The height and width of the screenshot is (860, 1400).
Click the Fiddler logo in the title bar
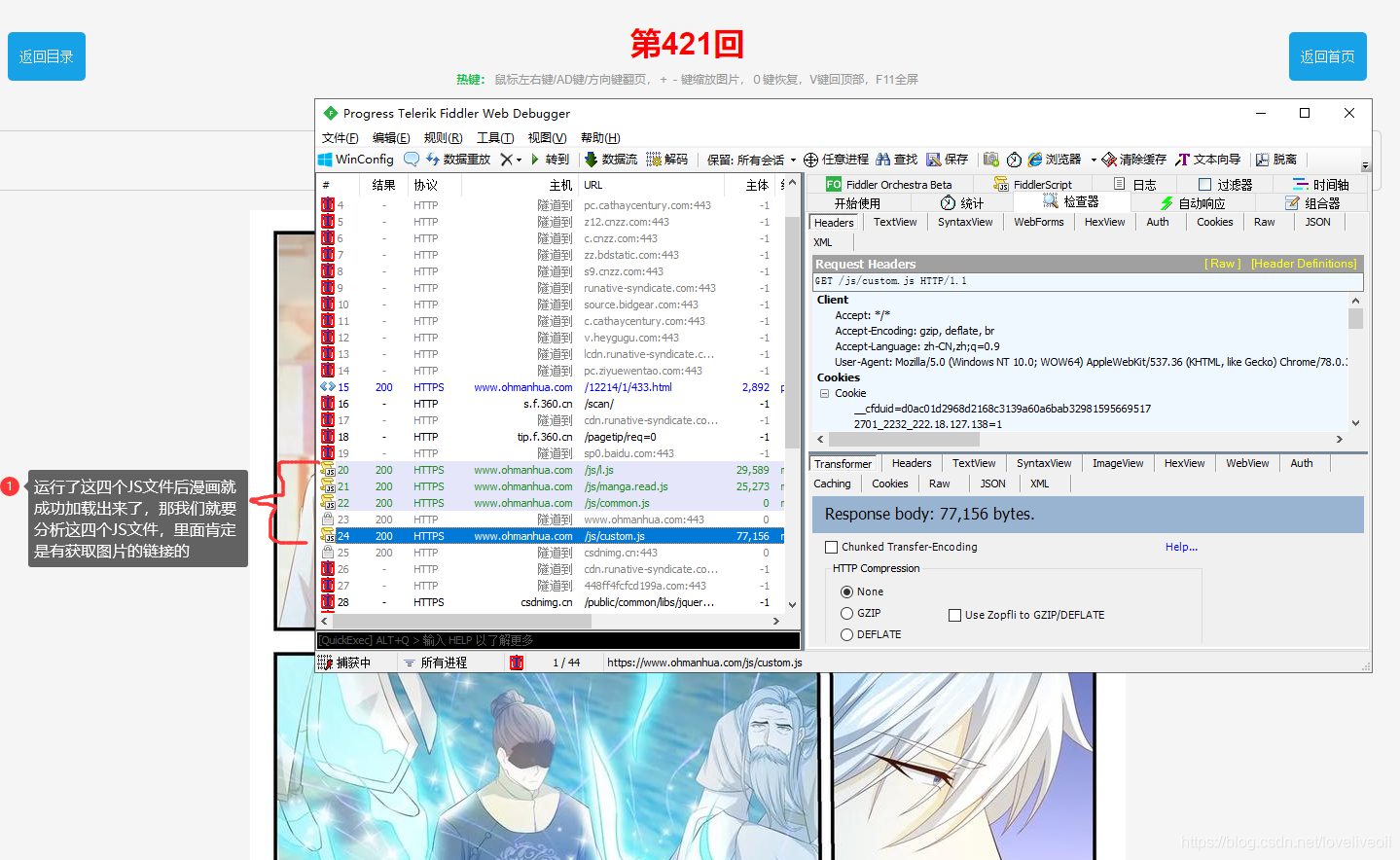pyautogui.click(x=331, y=113)
